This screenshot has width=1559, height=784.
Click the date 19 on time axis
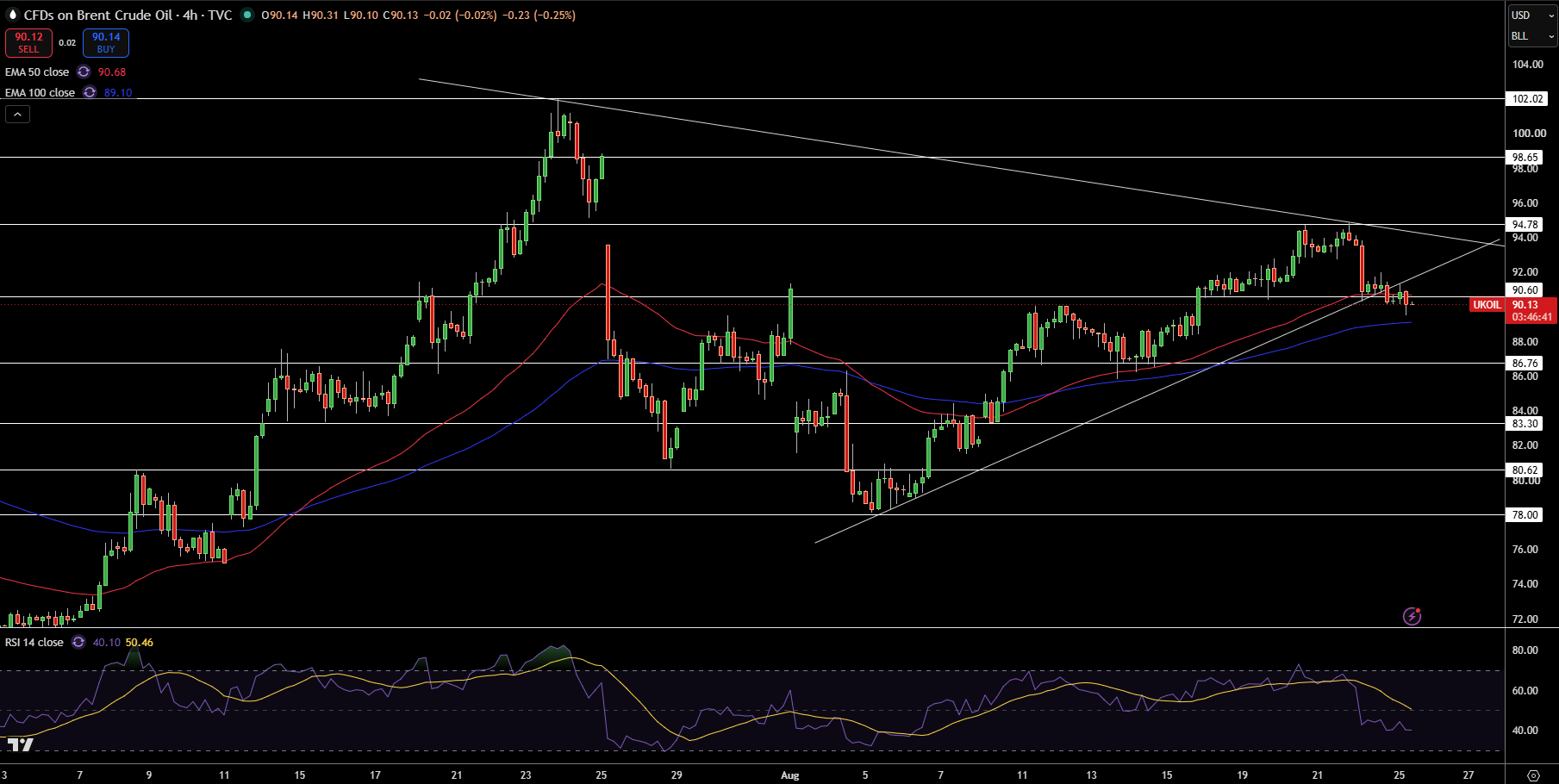pos(1242,775)
